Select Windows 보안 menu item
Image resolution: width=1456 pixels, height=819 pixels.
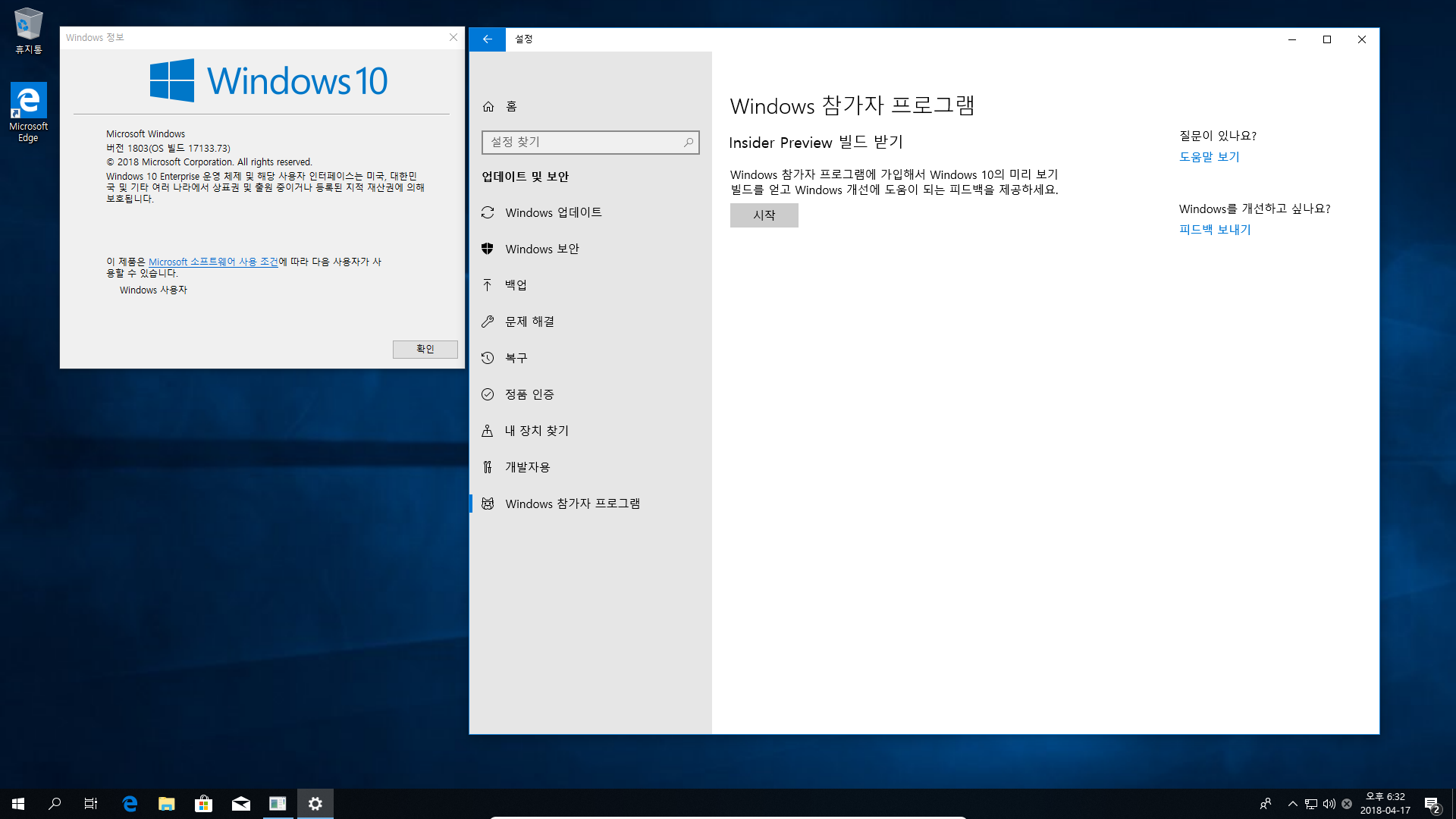pos(590,249)
